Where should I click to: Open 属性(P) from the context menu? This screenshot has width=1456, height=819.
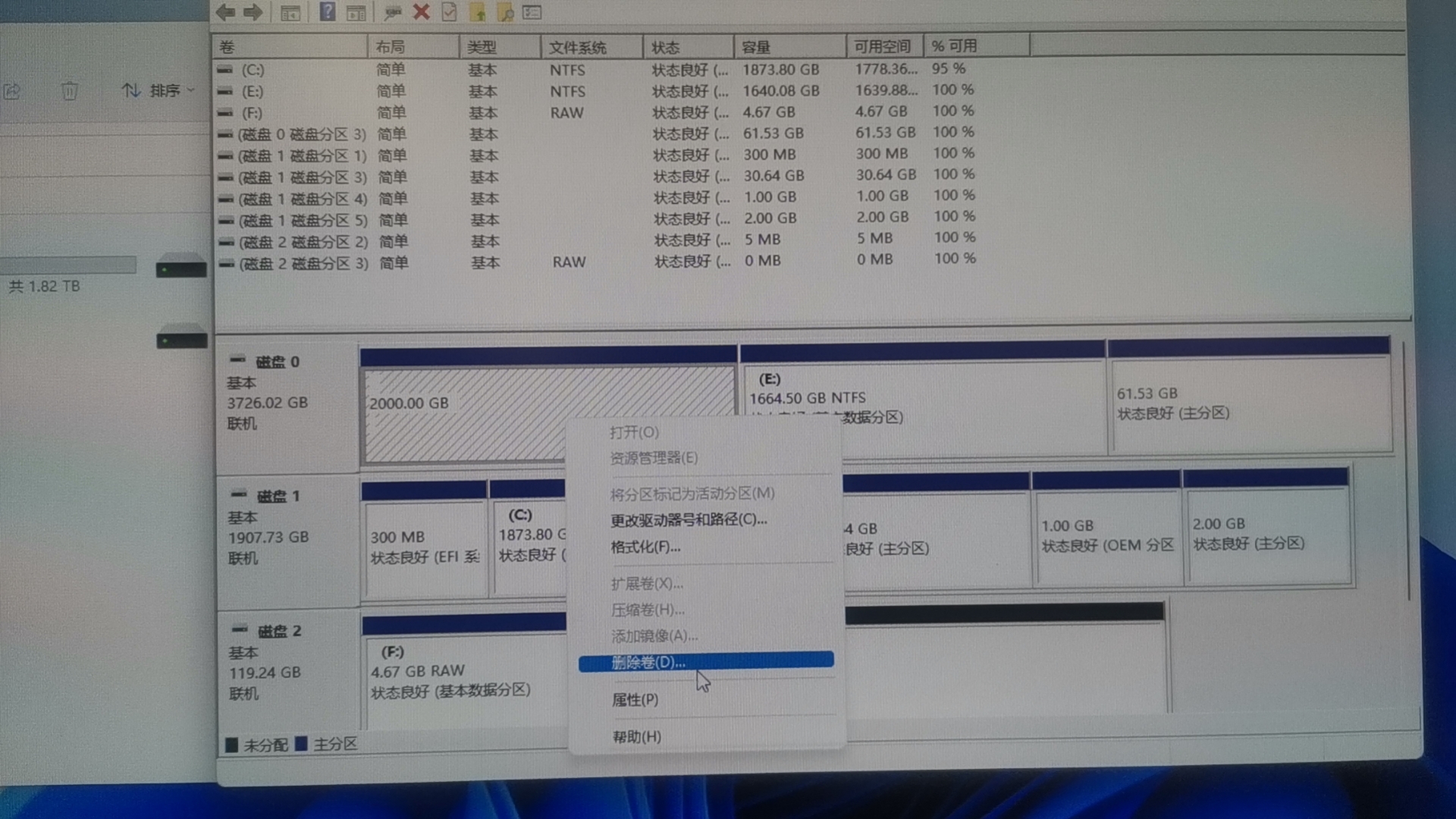pos(635,700)
